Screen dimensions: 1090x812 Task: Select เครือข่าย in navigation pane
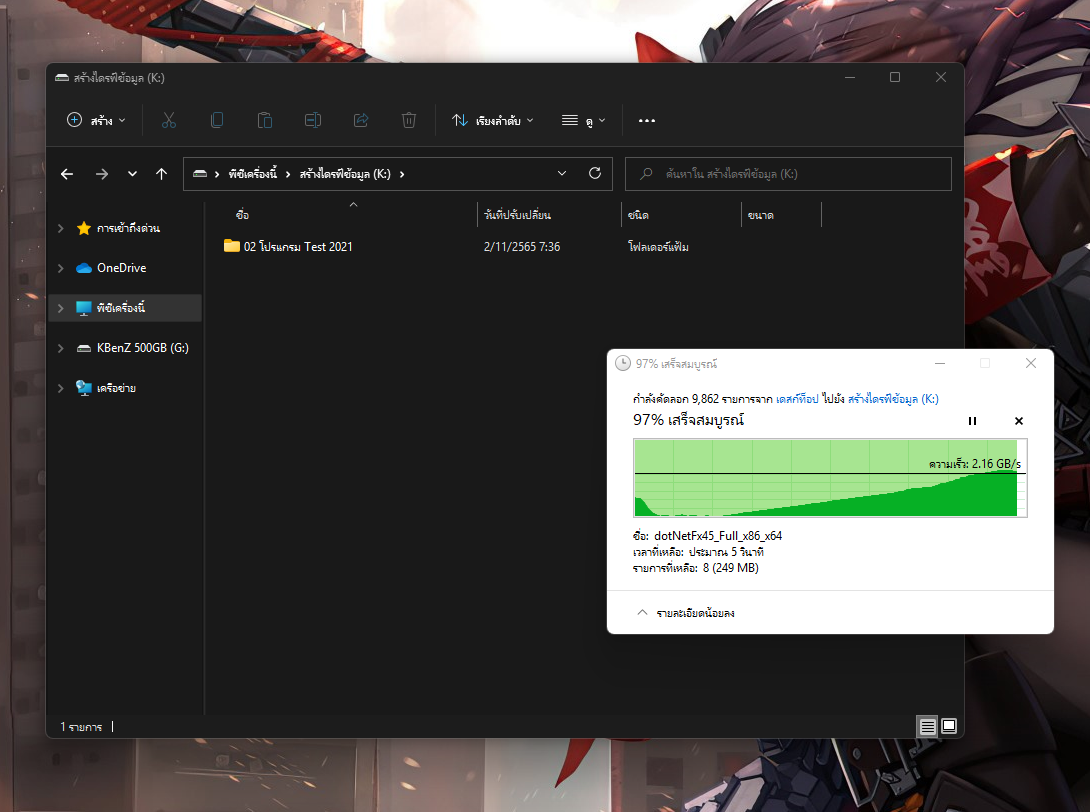pos(116,388)
